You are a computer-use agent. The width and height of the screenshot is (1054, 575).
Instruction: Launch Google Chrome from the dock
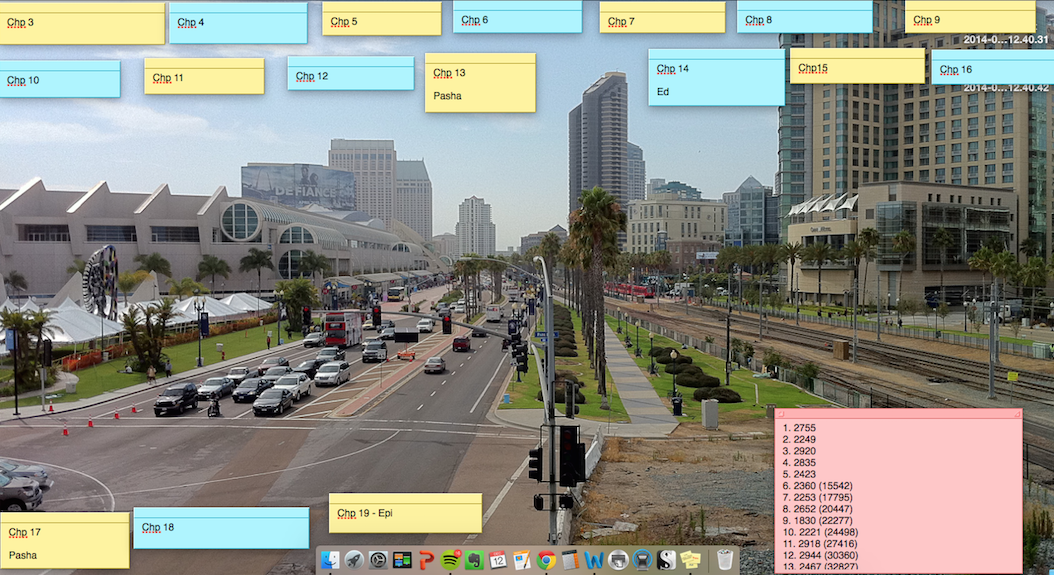click(546, 560)
